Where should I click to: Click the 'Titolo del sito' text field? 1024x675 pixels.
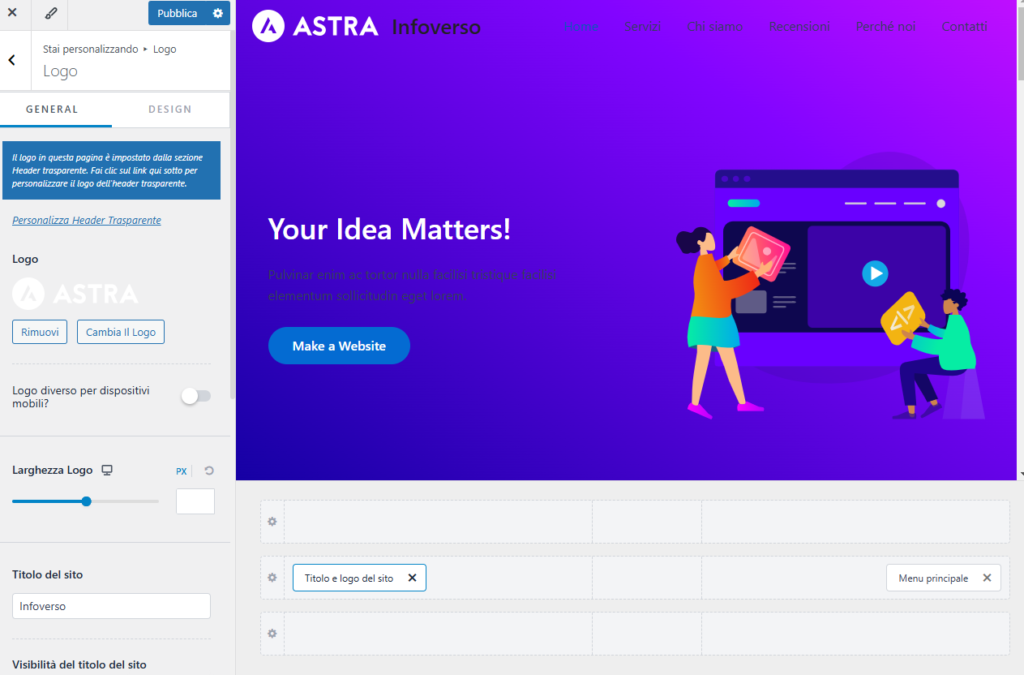pyautogui.click(x=111, y=606)
